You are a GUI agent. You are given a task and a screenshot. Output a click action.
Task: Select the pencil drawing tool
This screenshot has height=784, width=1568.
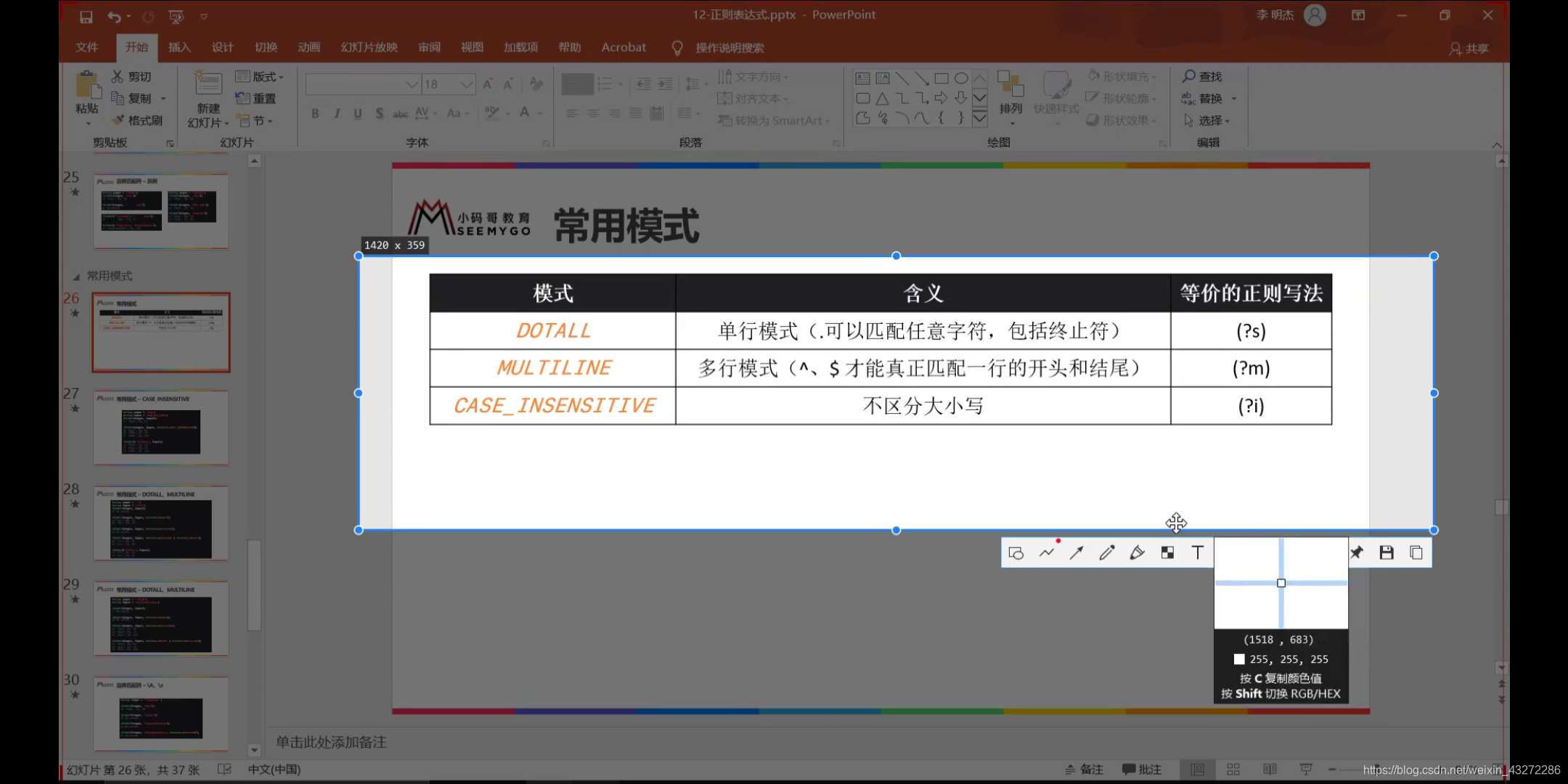click(x=1107, y=553)
